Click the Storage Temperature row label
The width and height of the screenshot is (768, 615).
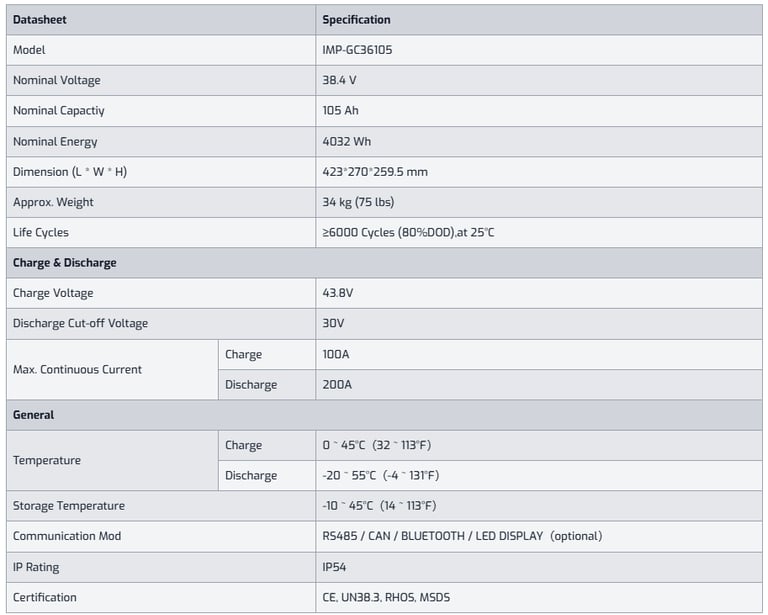point(69,506)
